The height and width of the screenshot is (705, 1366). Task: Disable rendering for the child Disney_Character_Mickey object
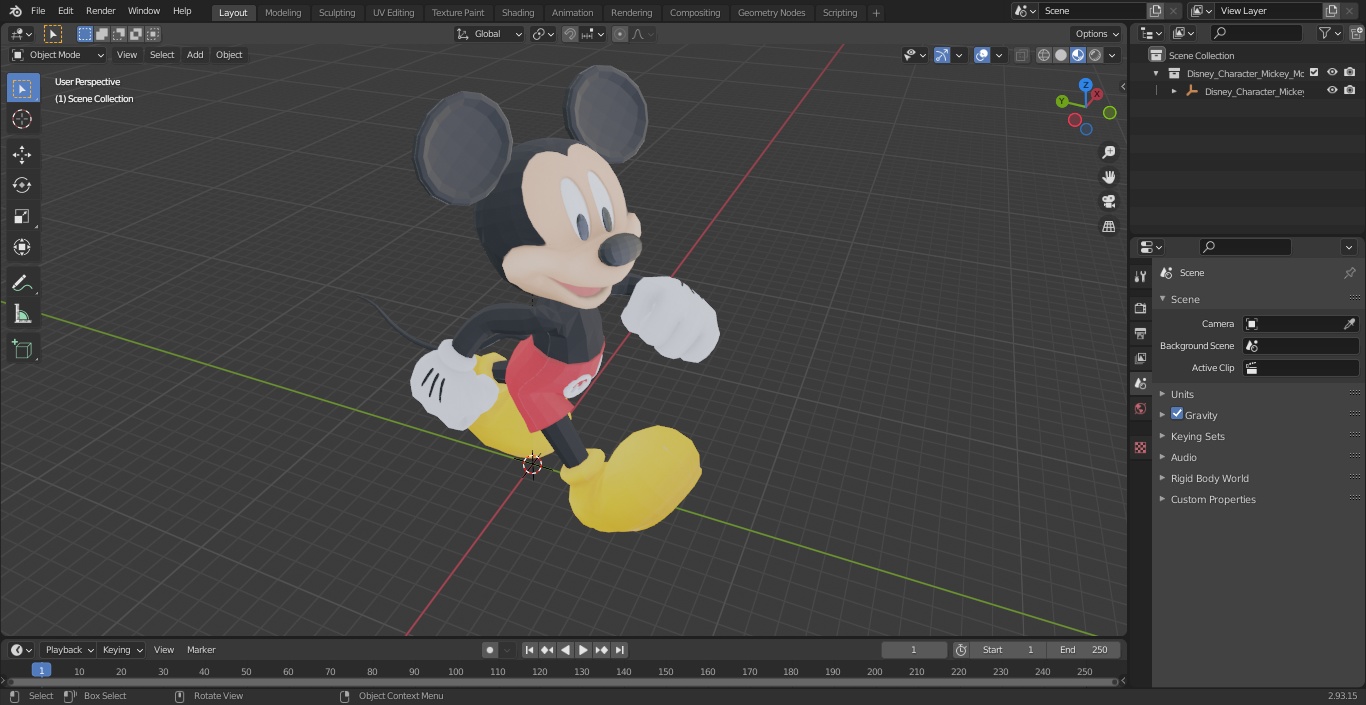coord(1350,90)
